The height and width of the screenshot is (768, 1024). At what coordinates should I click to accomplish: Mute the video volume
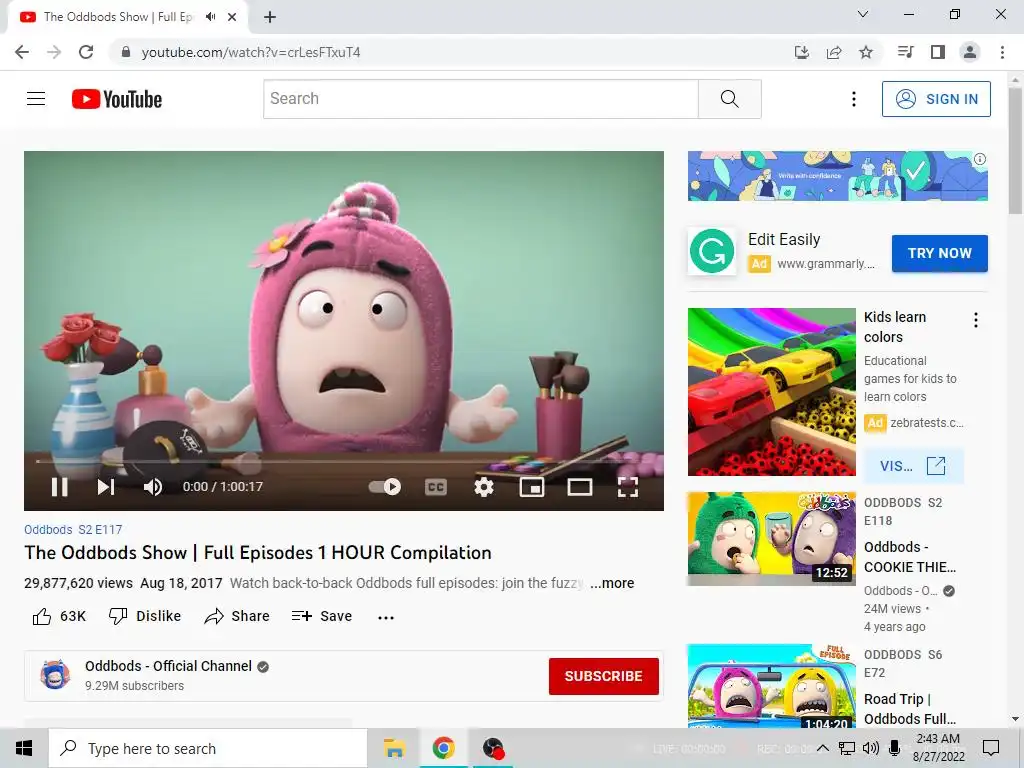pyautogui.click(x=153, y=487)
